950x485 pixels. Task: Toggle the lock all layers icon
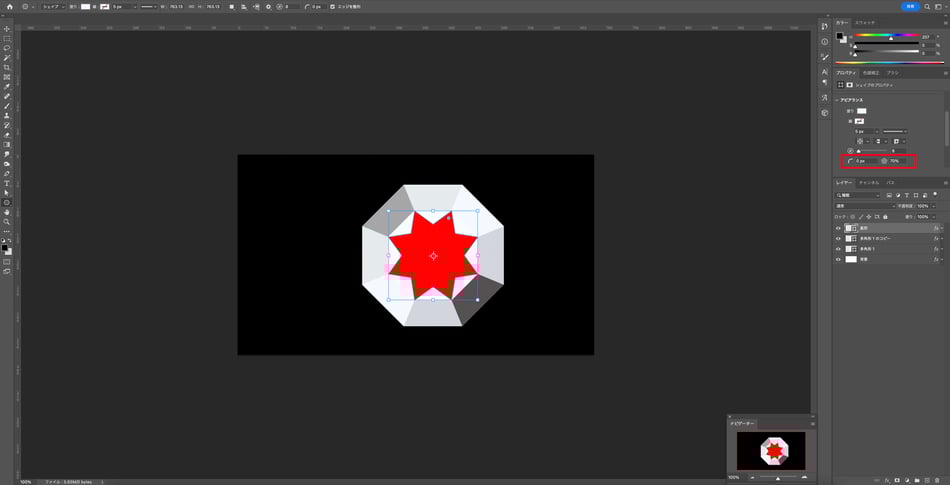click(885, 217)
